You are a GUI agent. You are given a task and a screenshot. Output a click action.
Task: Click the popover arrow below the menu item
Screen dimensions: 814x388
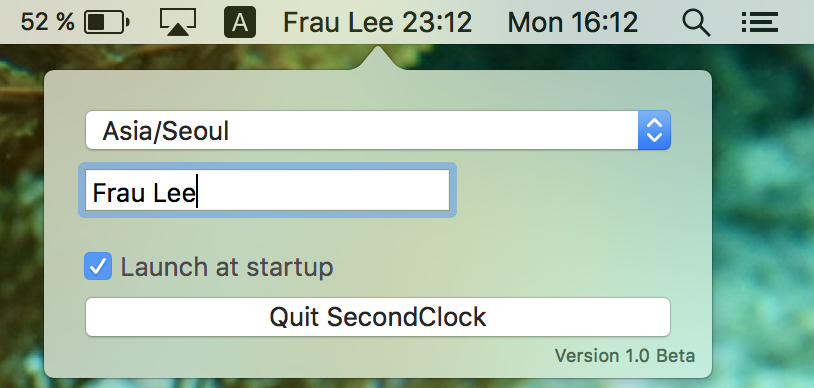click(x=378, y=58)
